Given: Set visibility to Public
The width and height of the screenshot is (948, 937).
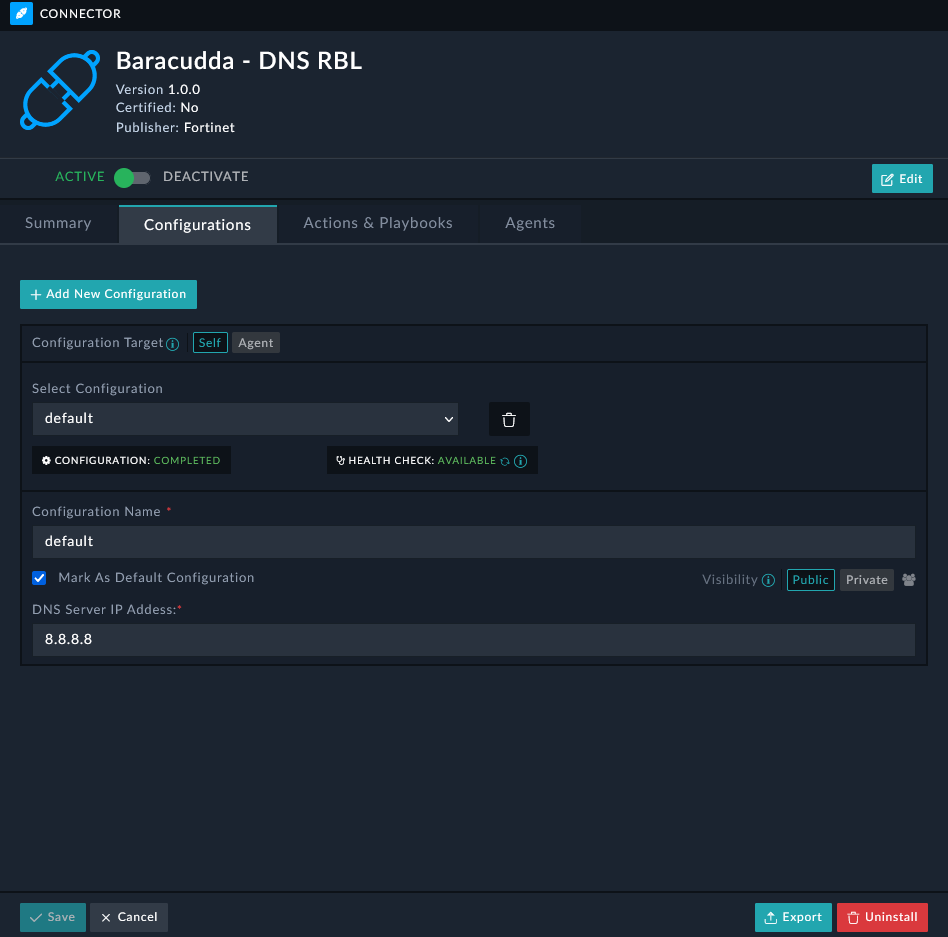Looking at the screenshot, I should 810,580.
